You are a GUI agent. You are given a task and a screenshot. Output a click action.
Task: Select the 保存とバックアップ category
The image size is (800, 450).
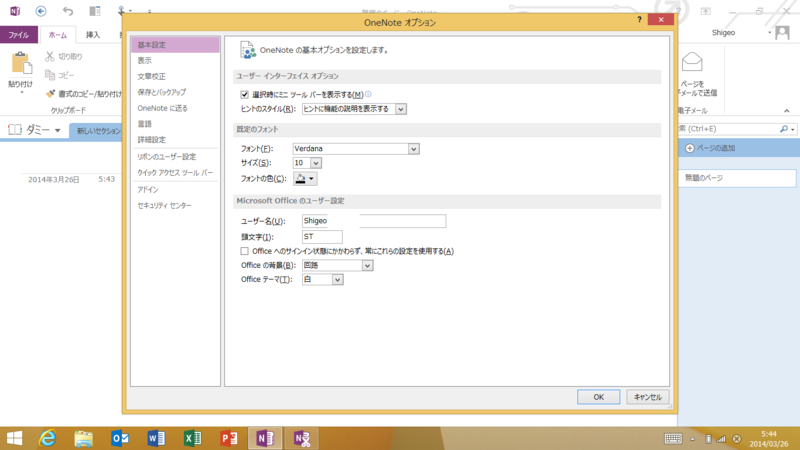coord(175,92)
